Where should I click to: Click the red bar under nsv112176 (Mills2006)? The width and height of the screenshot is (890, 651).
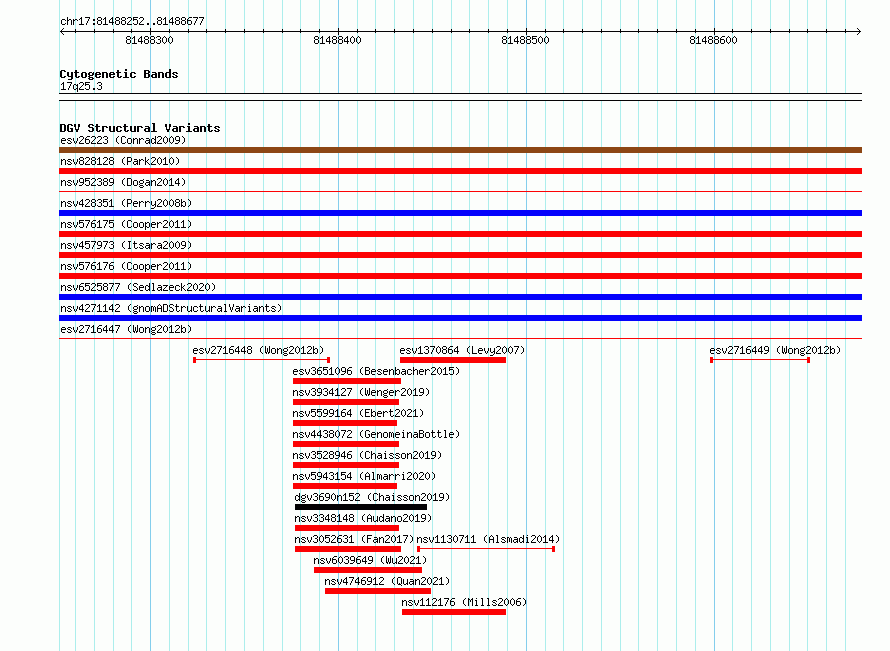pyautogui.click(x=454, y=612)
